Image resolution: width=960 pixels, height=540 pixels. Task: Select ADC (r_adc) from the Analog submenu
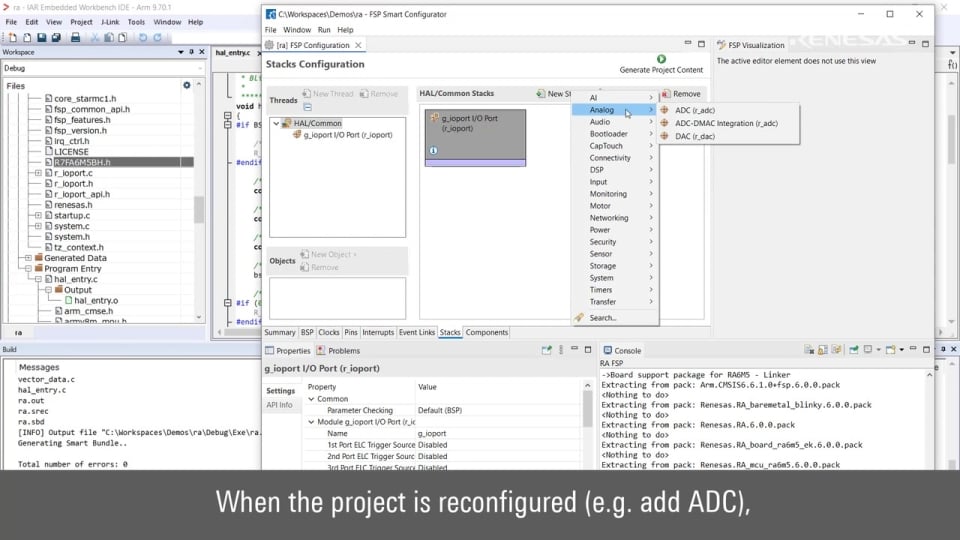(x=695, y=110)
